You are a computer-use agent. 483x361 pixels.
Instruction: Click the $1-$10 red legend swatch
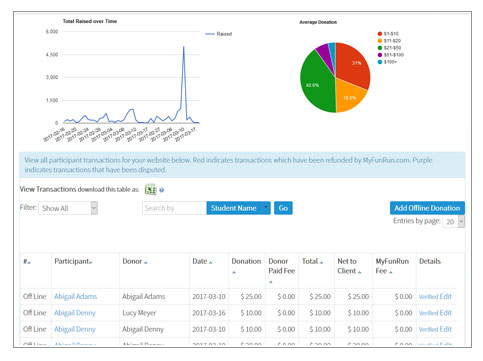pyautogui.click(x=380, y=34)
